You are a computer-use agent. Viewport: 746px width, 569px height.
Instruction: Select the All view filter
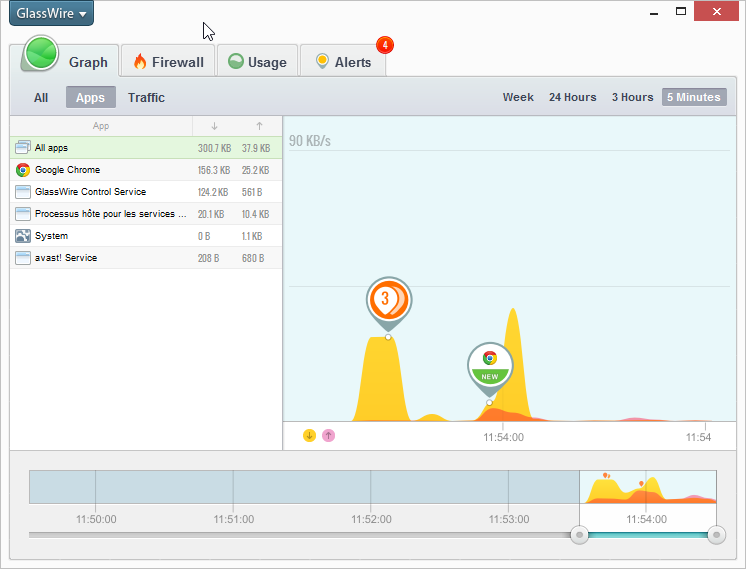(41, 98)
